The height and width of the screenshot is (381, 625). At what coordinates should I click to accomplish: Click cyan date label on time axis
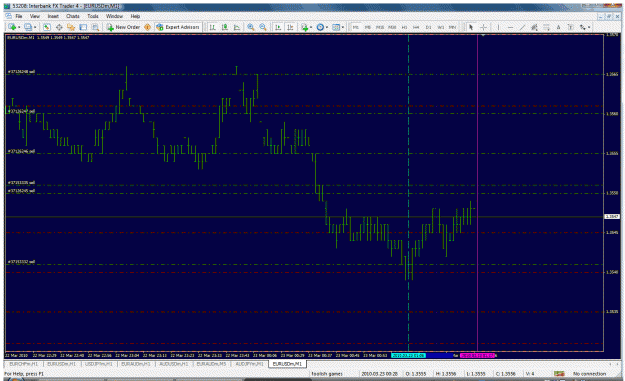pyautogui.click(x=409, y=355)
